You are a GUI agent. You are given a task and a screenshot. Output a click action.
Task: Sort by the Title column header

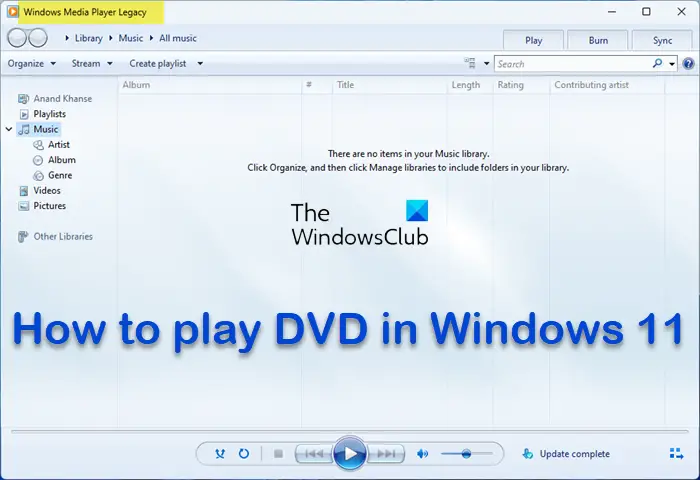click(390, 85)
